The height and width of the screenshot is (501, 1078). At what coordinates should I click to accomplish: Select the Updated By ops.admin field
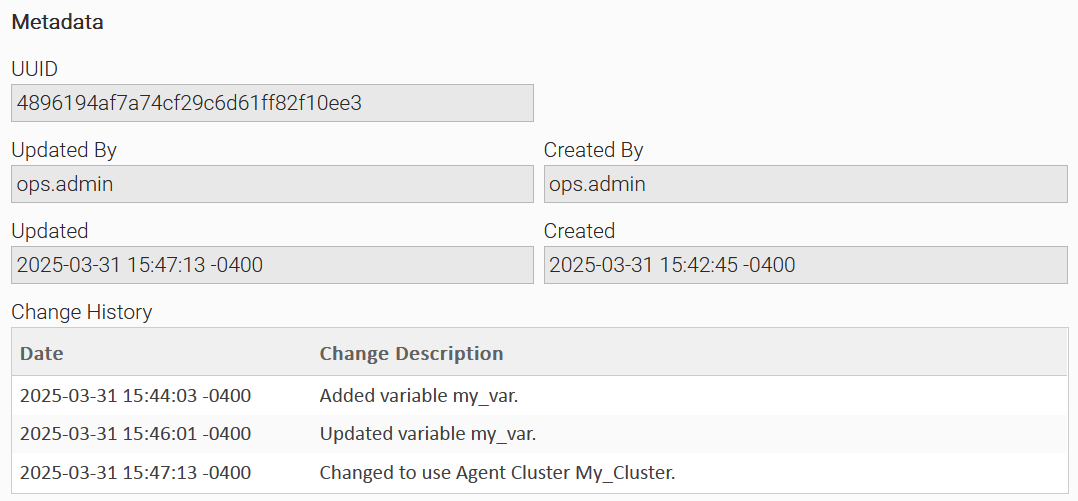pos(272,184)
